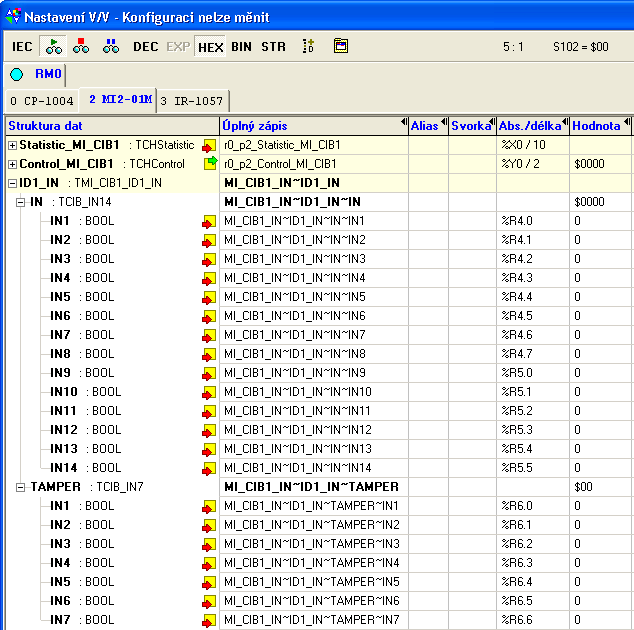Switch value display to STR
This screenshot has height=630, width=634.
coord(273,47)
